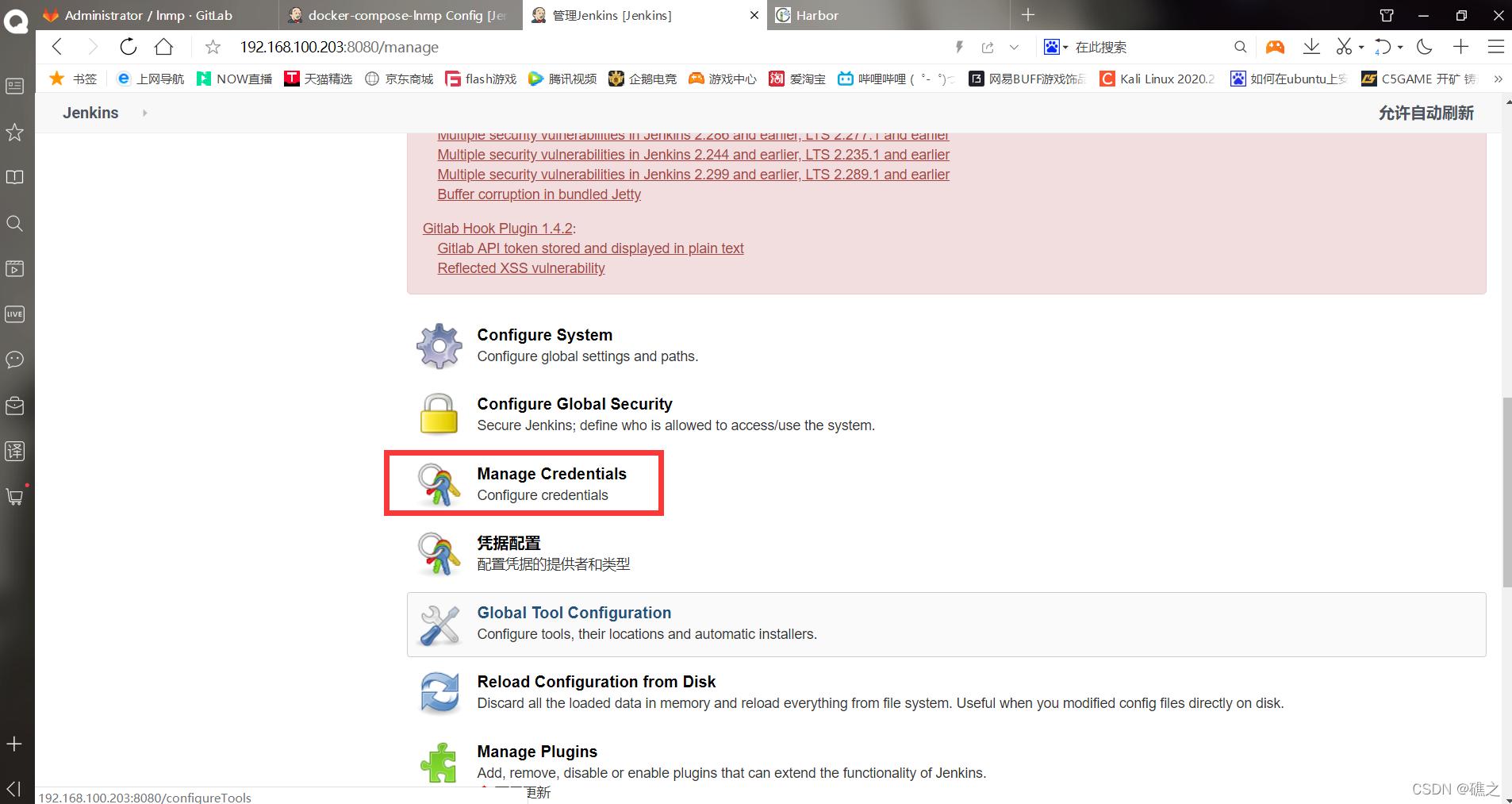Open the Configure Global Security link
Screen dimensions: 1512x804
click(574, 404)
